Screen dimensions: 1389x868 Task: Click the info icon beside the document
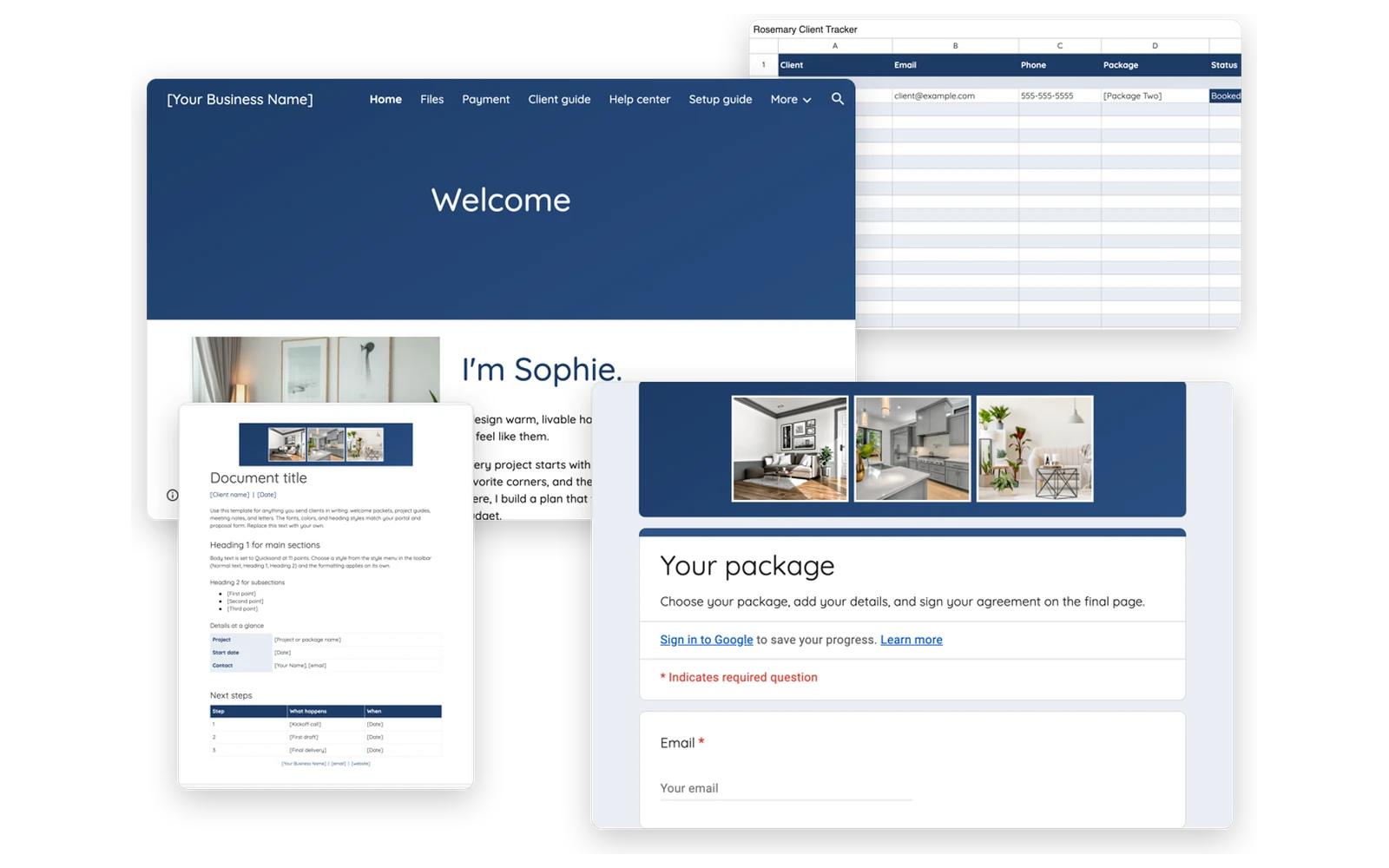click(x=173, y=495)
